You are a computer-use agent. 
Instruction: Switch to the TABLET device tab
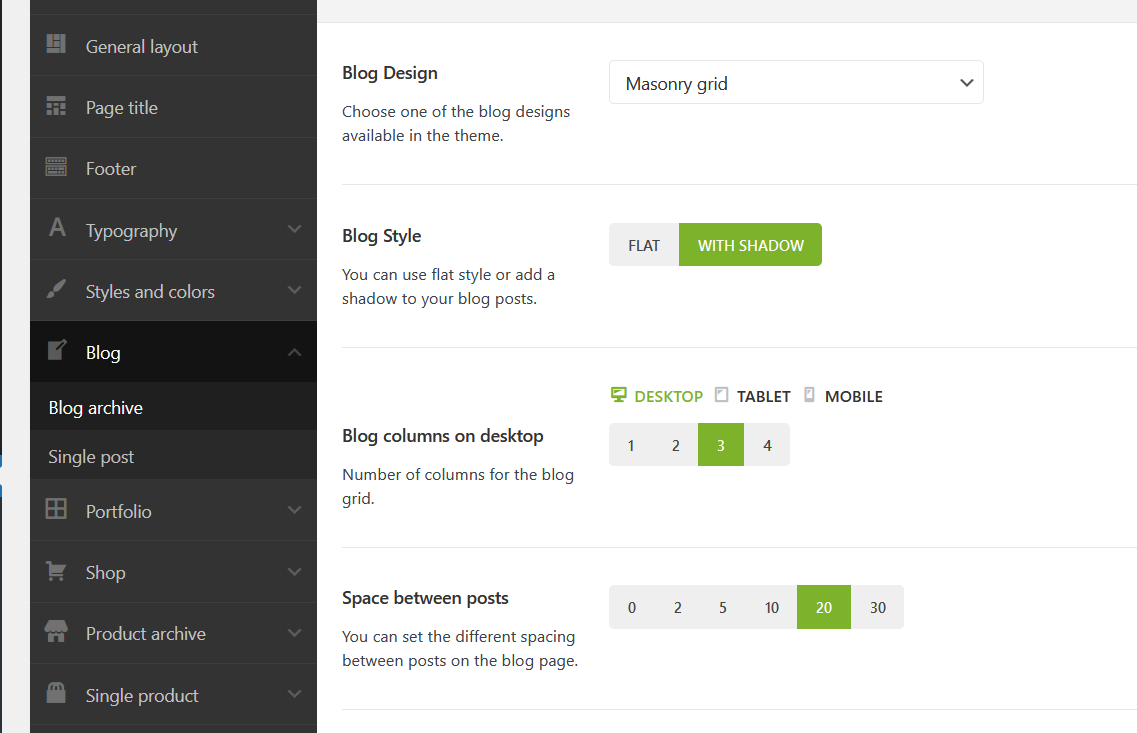(x=753, y=396)
